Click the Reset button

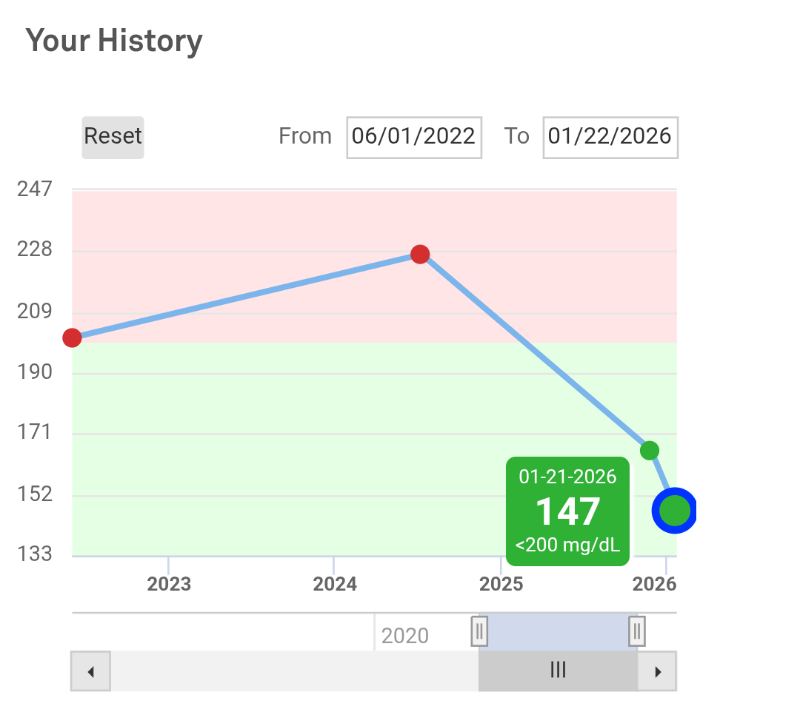click(x=113, y=136)
